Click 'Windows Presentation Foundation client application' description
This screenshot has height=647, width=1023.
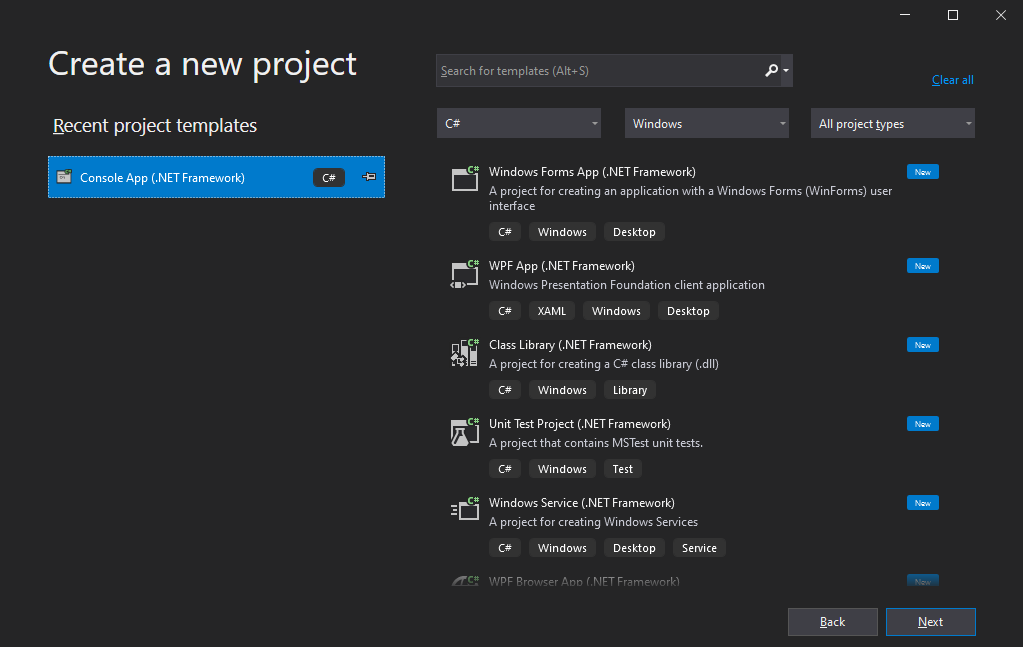click(626, 284)
